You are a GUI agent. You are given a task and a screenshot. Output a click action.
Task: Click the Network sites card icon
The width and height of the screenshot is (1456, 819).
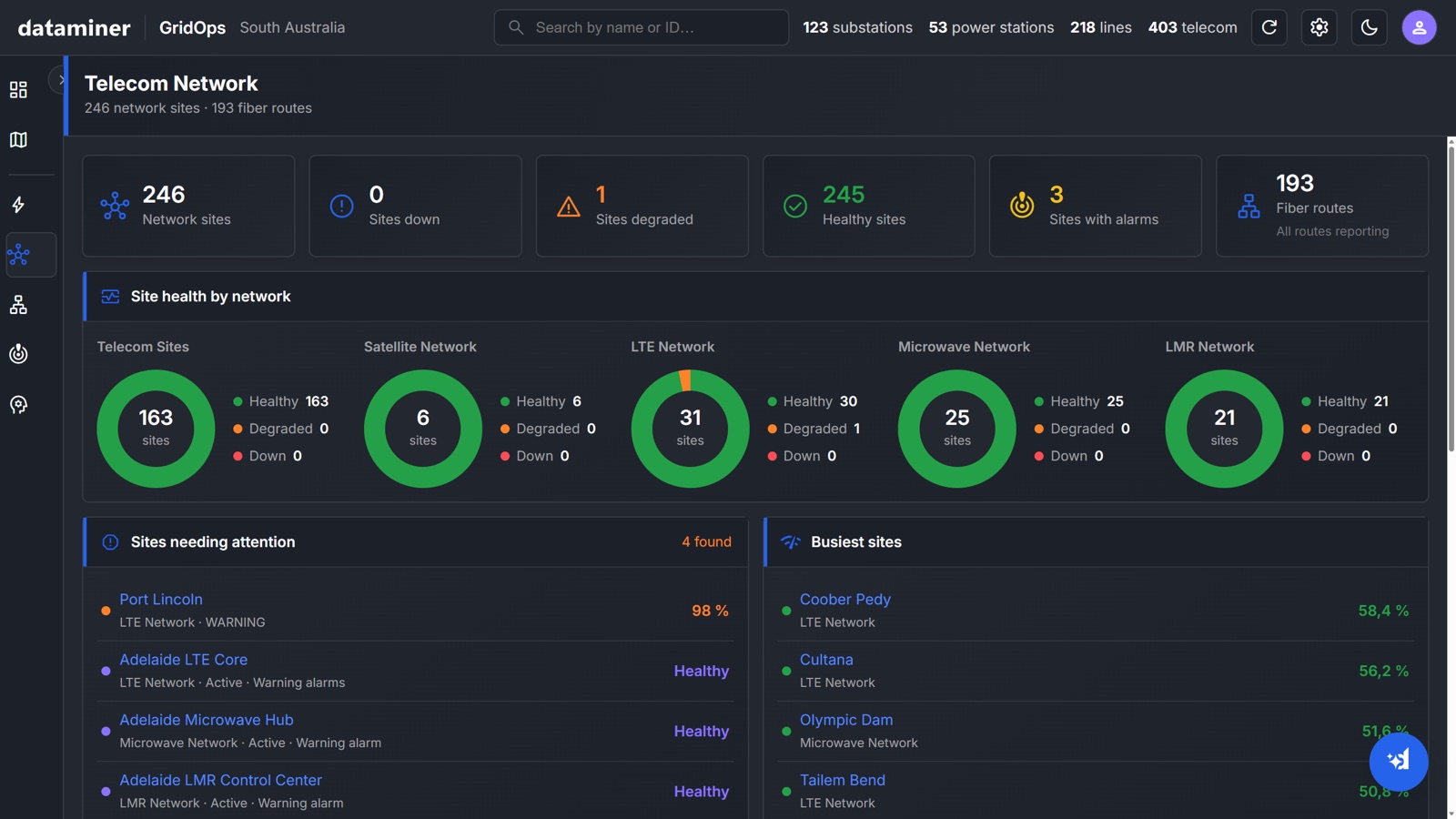[x=115, y=206]
